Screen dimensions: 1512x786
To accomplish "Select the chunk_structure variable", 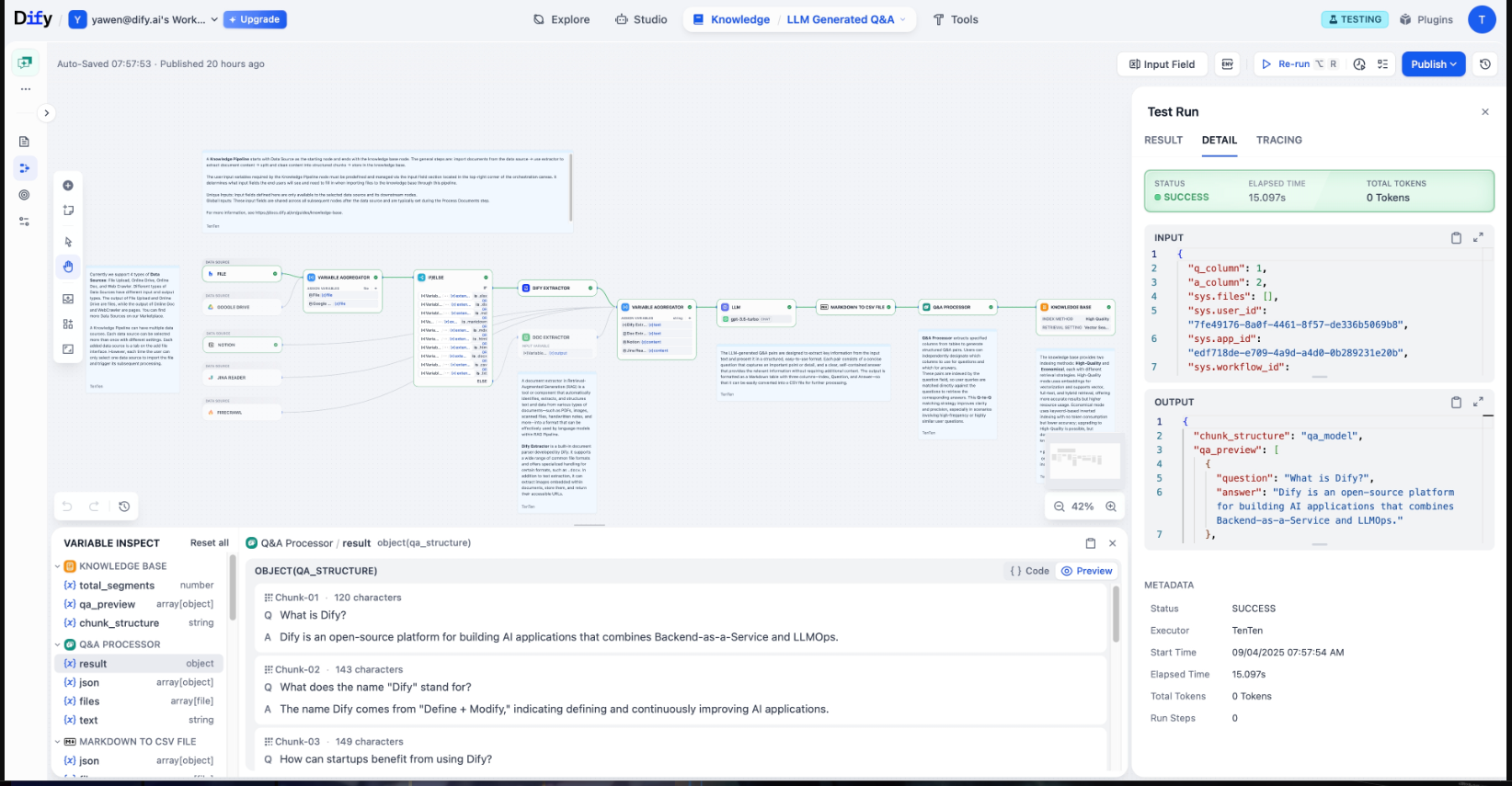I will point(138,622).
